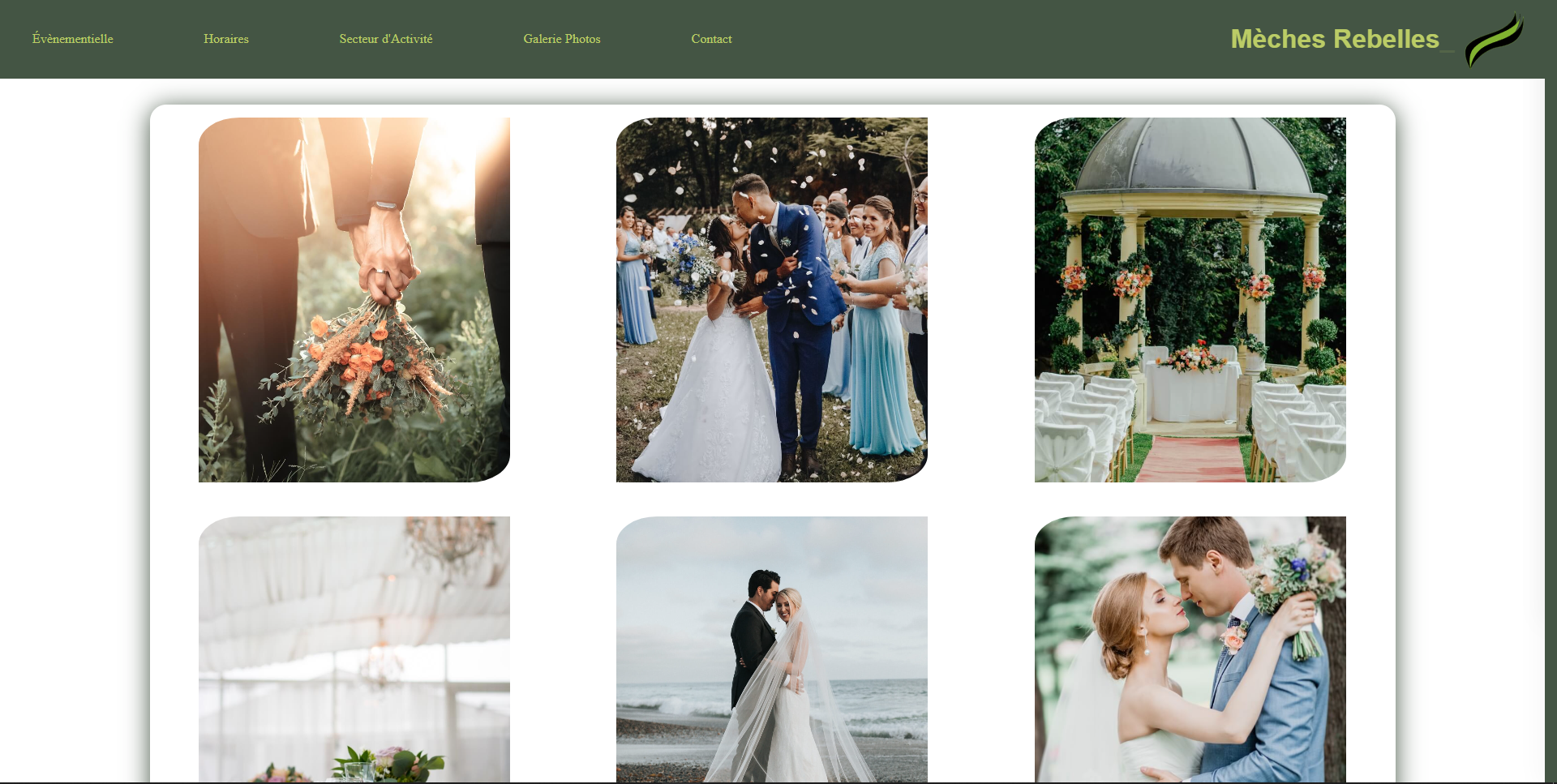Click the white margin left of gallery card
This screenshot has width=1557, height=784.
point(73,405)
